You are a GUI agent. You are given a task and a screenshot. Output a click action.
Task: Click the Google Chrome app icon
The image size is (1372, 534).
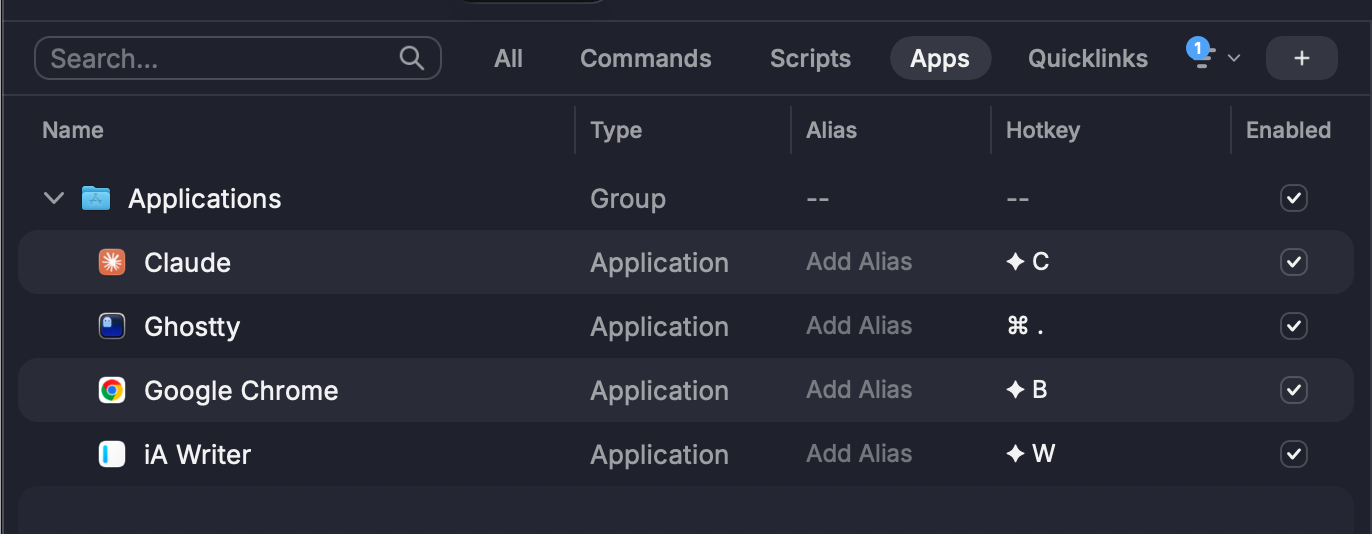tap(112, 390)
